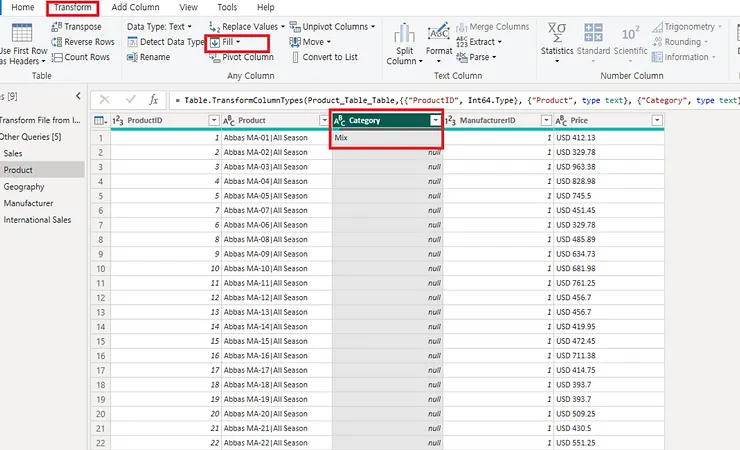Switch to the Add Column tab
The width and height of the screenshot is (740, 450).
(x=135, y=7)
